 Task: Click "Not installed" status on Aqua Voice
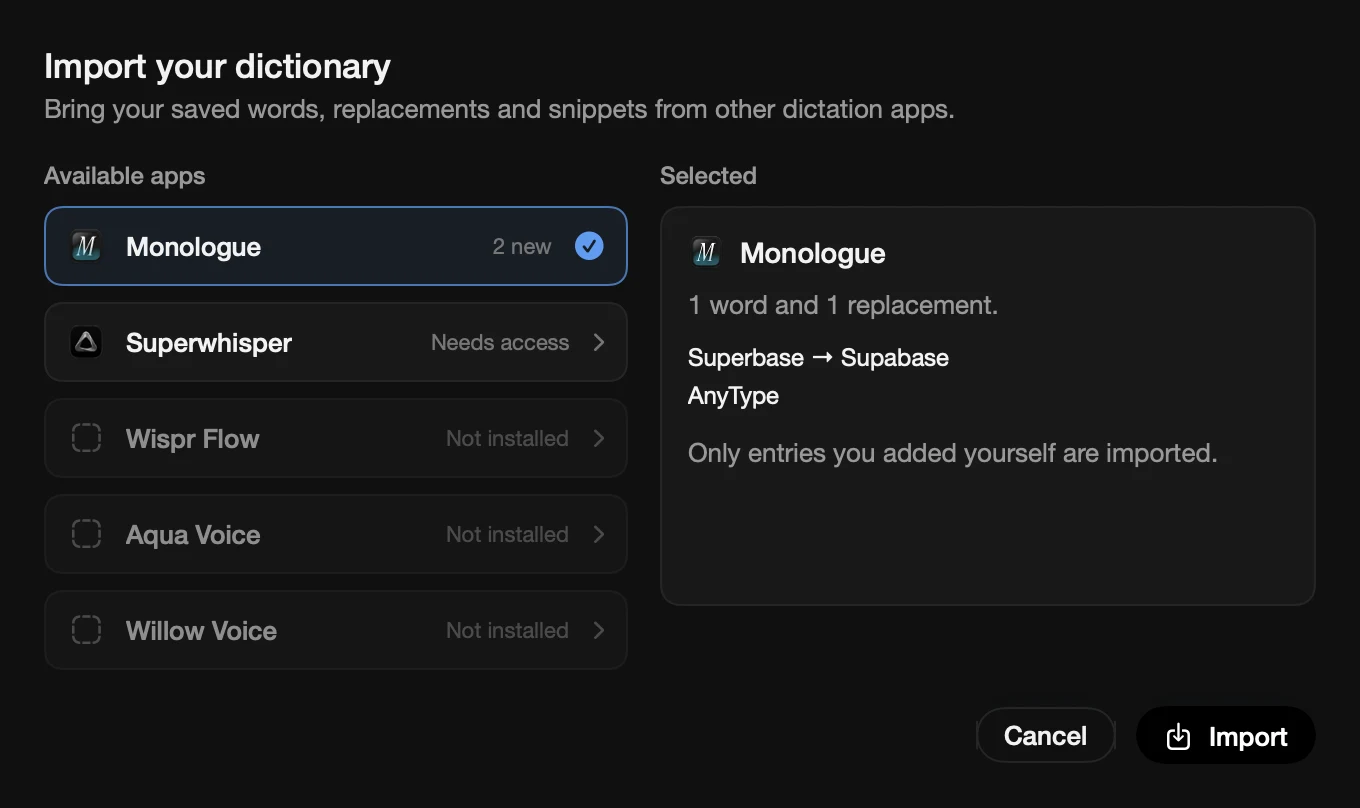click(507, 535)
